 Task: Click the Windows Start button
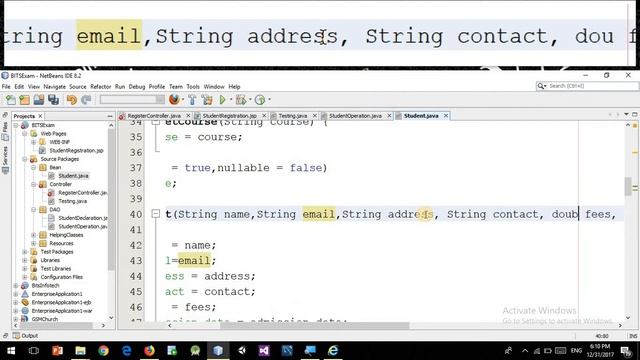click(11, 351)
